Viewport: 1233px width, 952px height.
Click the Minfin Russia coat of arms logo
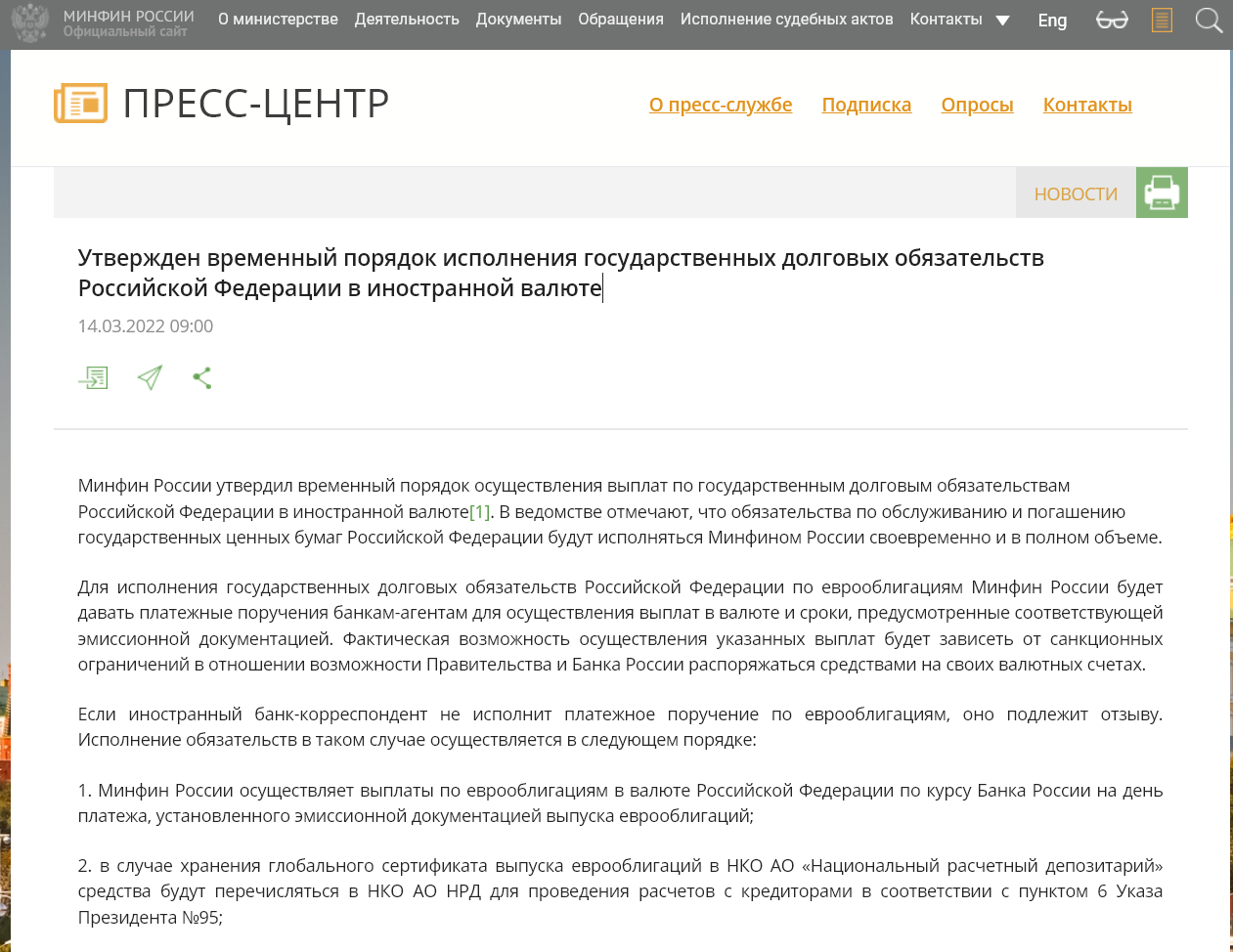29,22
